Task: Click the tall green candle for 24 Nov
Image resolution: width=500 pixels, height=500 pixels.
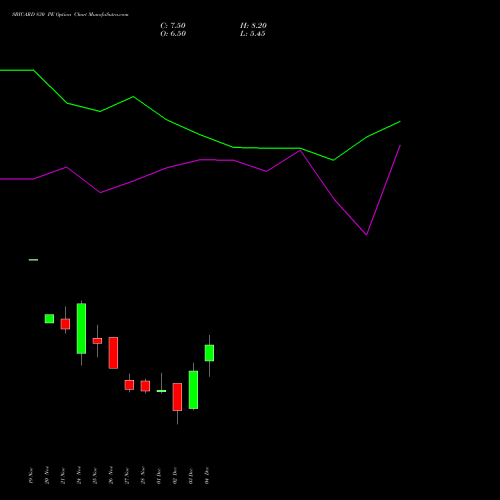Action: (81, 328)
